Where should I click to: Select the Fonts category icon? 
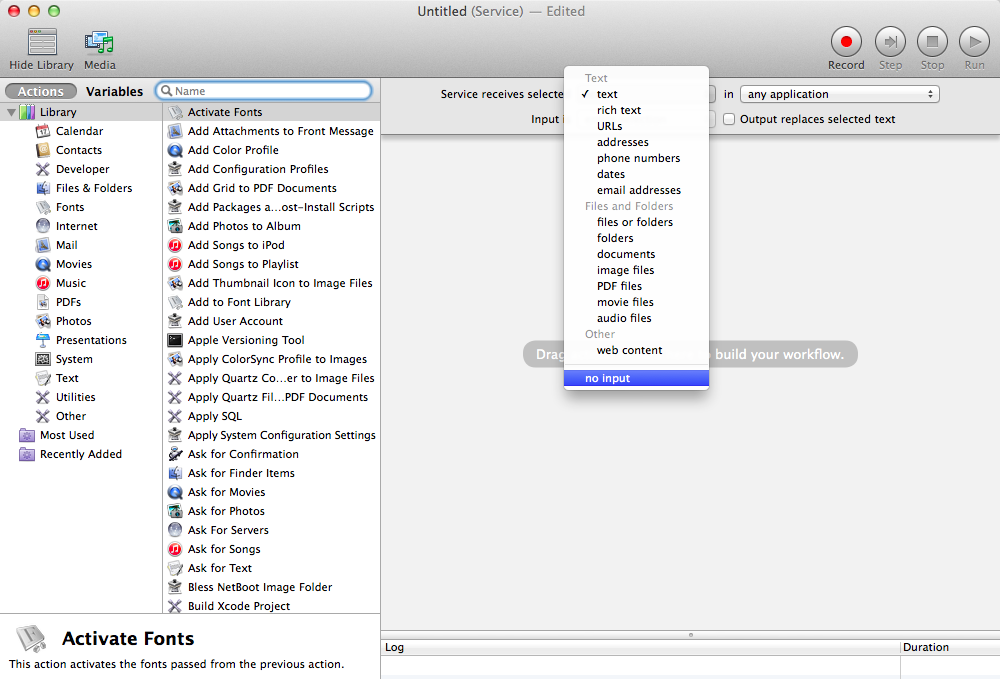[43, 207]
